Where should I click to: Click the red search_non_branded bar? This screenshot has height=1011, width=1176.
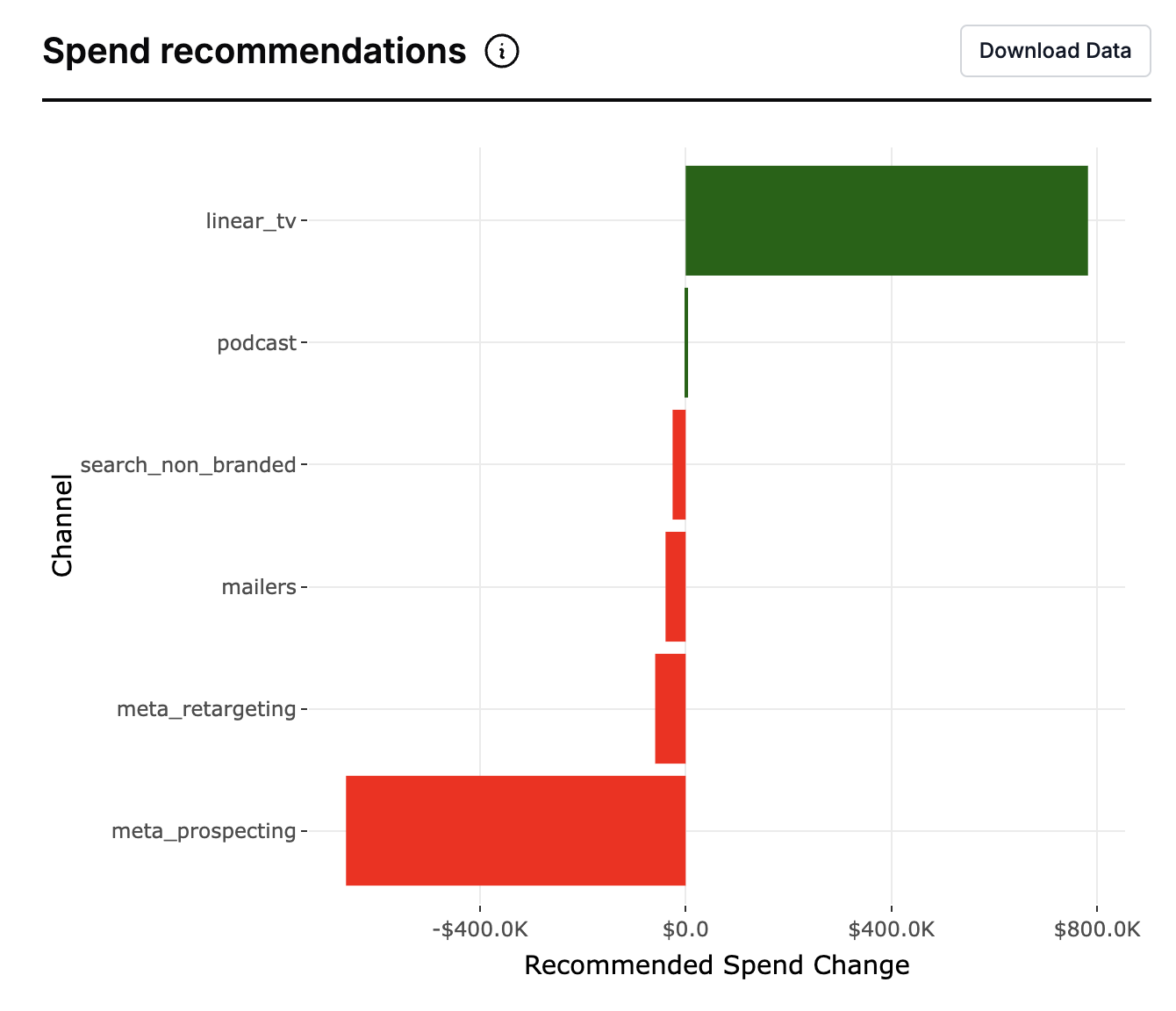678,464
